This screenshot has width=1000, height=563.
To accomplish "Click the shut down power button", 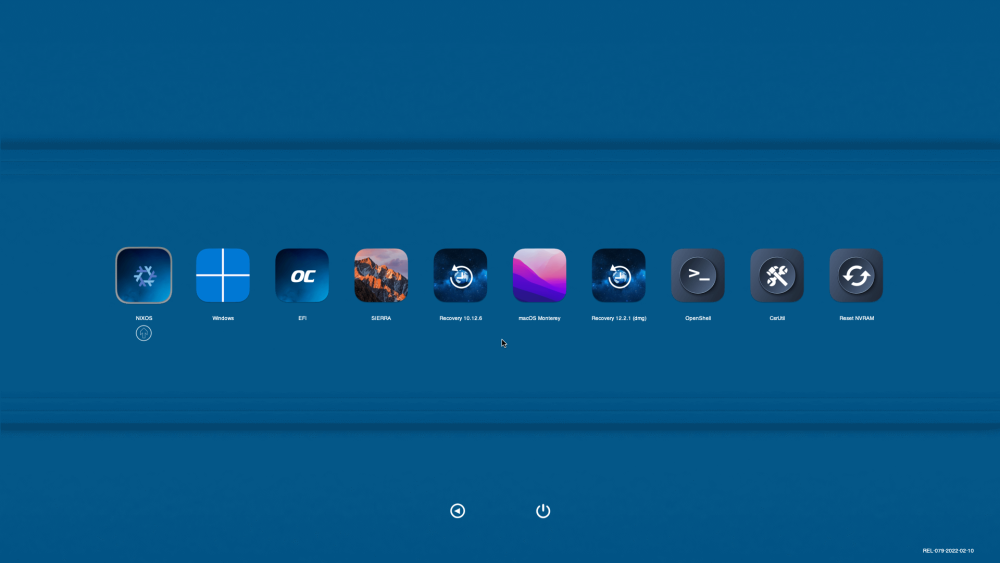I will tap(543, 511).
